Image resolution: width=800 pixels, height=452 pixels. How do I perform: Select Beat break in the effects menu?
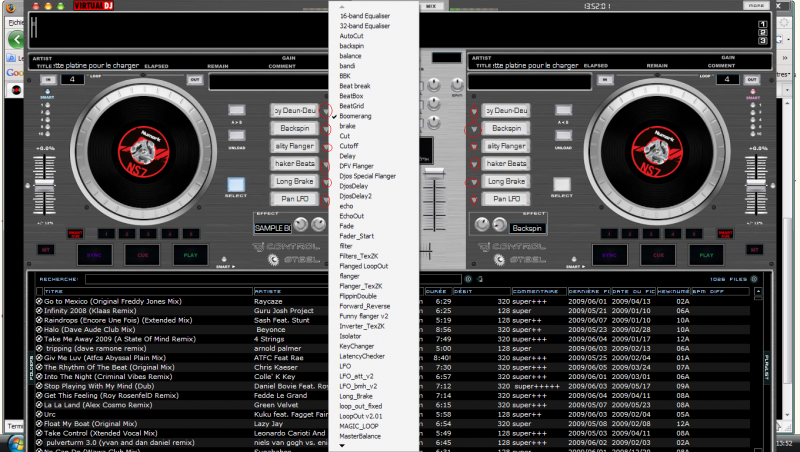355,85
